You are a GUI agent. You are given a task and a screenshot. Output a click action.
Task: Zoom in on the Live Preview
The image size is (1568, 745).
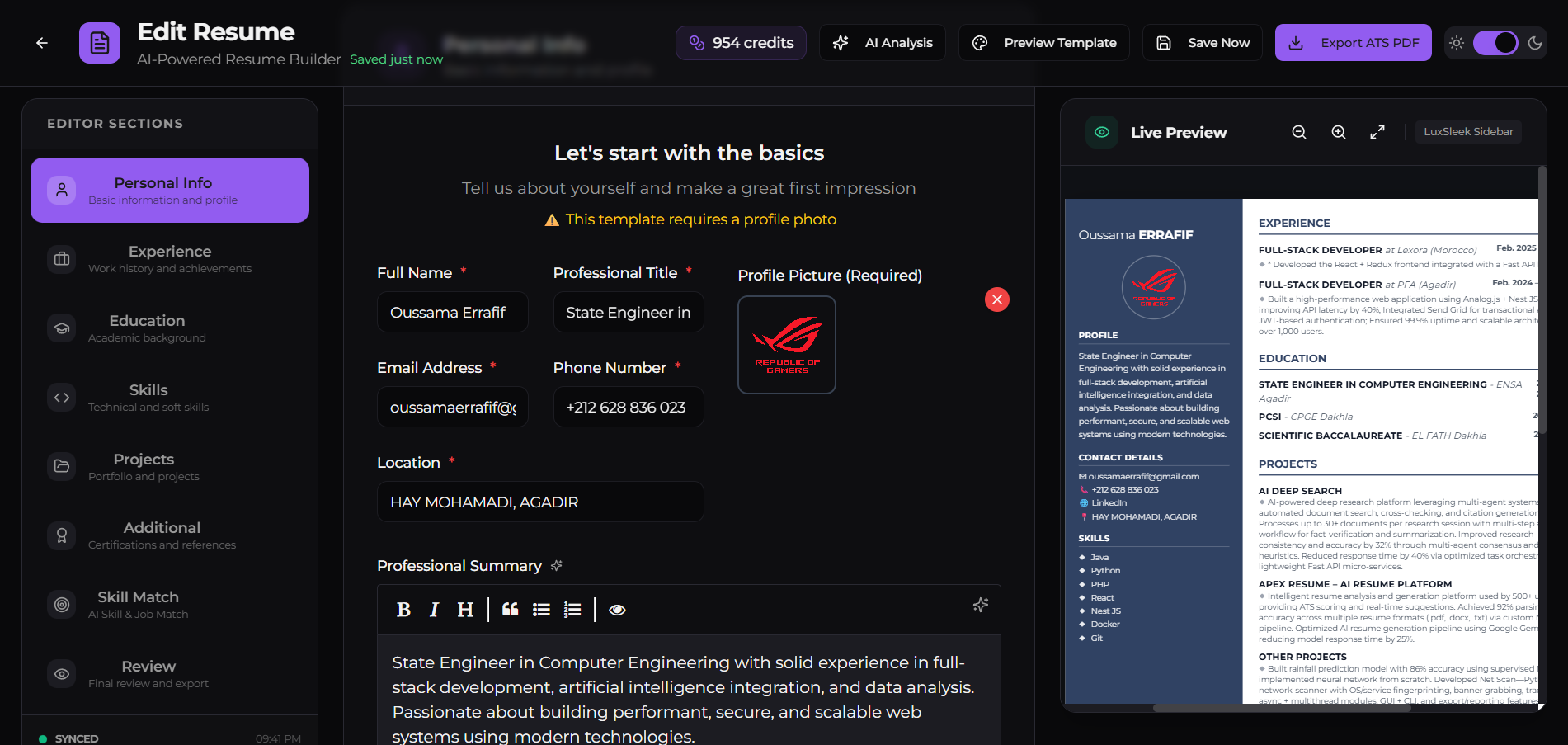[1338, 132]
